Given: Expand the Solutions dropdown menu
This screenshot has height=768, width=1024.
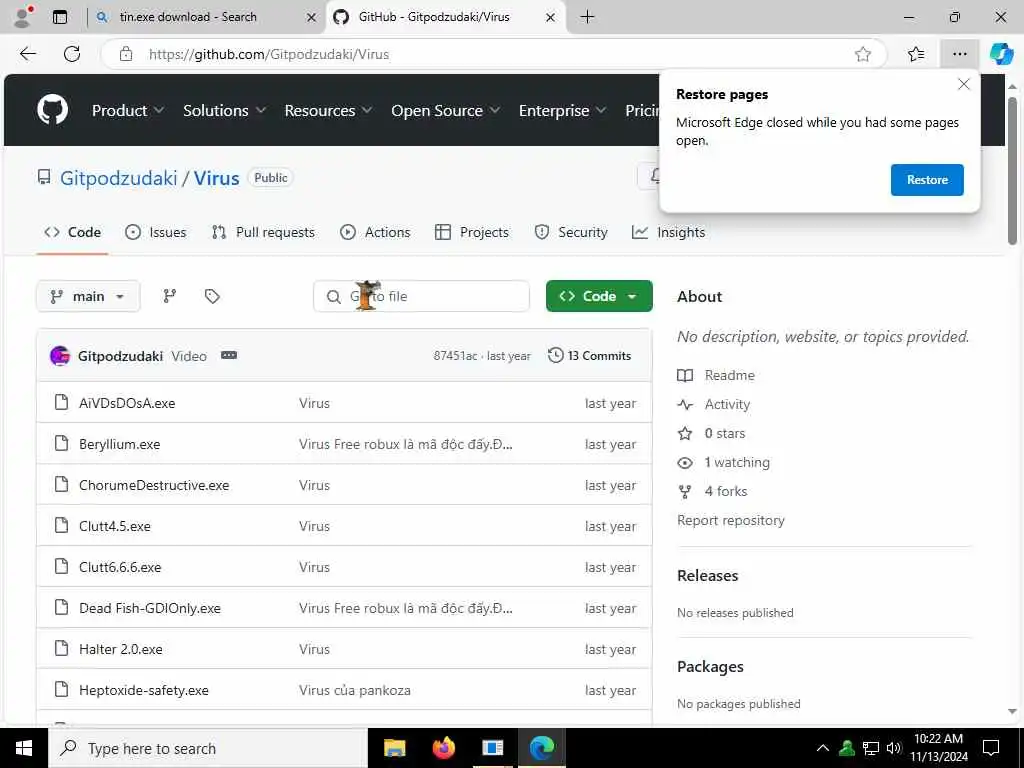Looking at the screenshot, I should click(x=224, y=110).
